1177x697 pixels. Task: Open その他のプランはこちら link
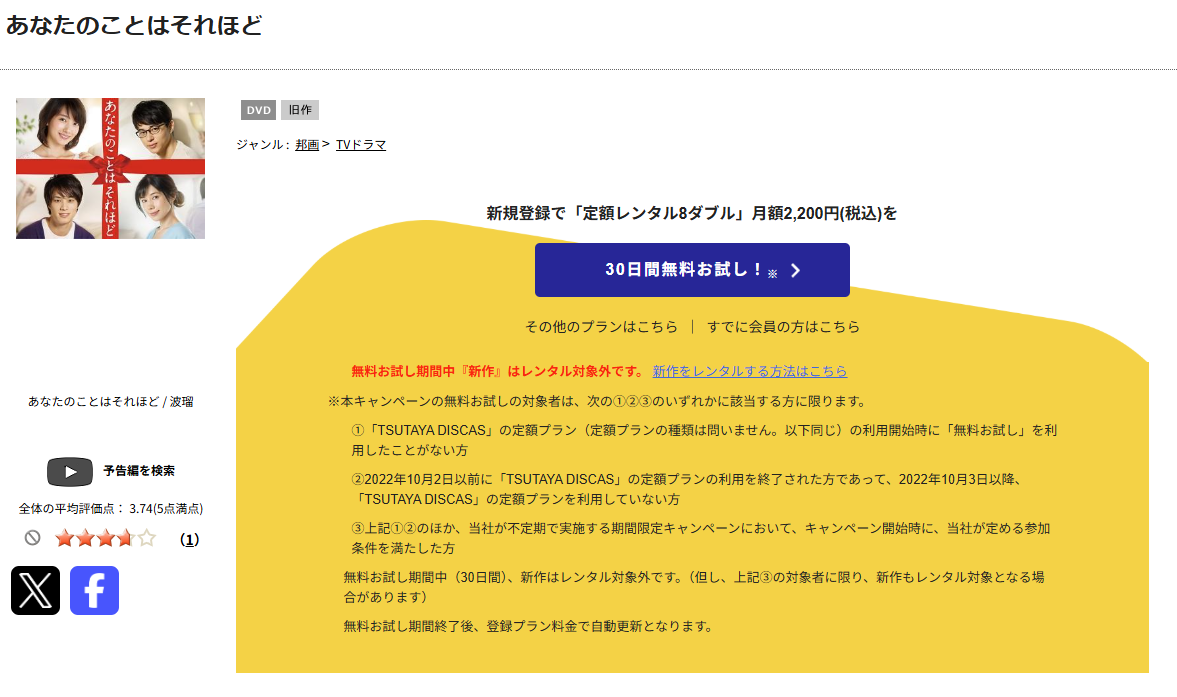[x=601, y=326]
